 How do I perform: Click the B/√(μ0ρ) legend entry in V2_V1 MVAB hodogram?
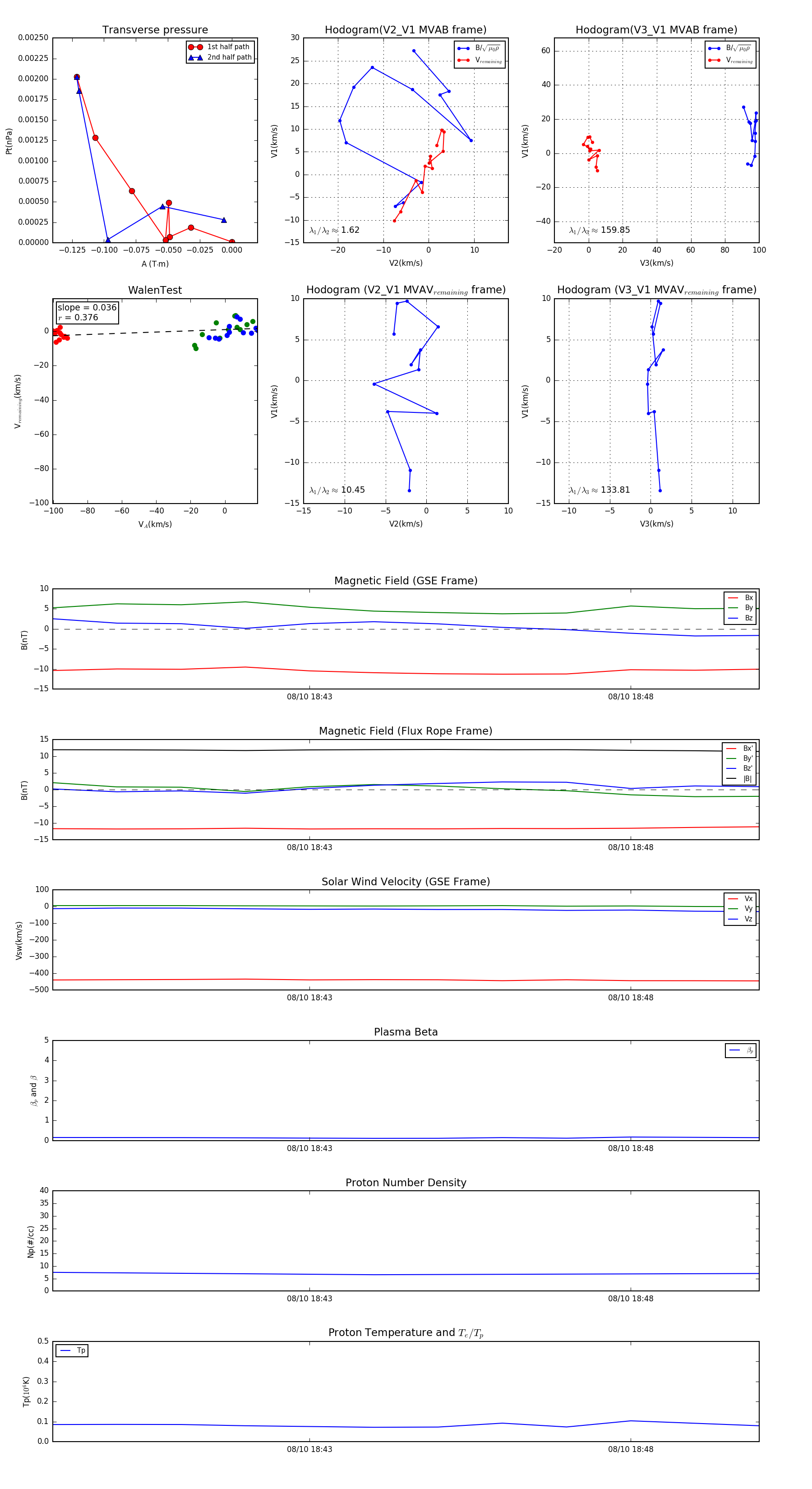point(479,49)
